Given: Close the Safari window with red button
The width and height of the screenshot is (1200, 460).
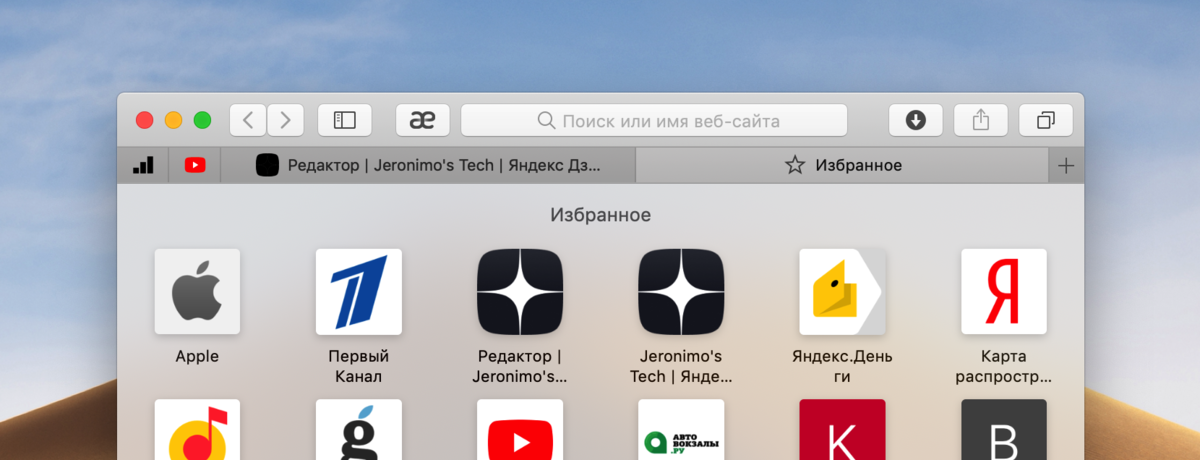Looking at the screenshot, I should (145, 120).
